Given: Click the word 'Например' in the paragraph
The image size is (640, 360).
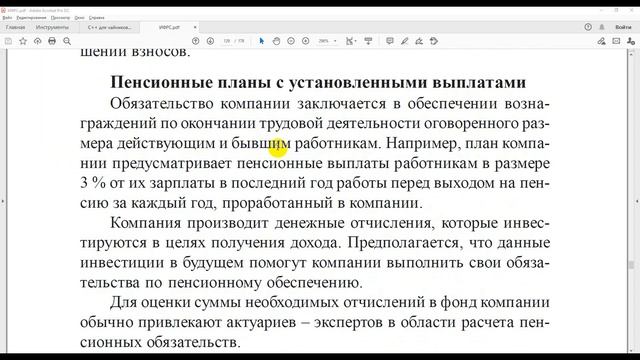Looking at the screenshot, I should (x=421, y=144).
